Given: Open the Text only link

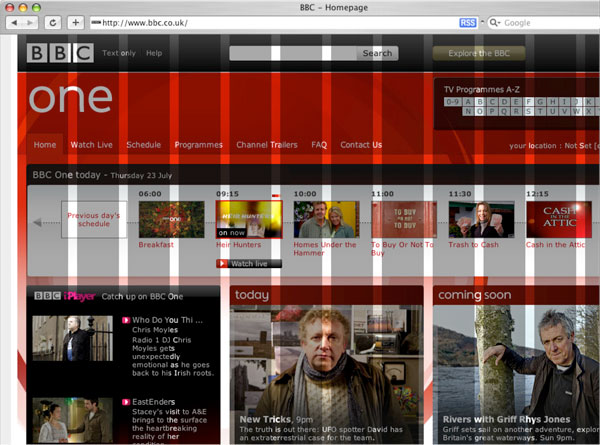Looking at the screenshot, I should click(119, 53).
